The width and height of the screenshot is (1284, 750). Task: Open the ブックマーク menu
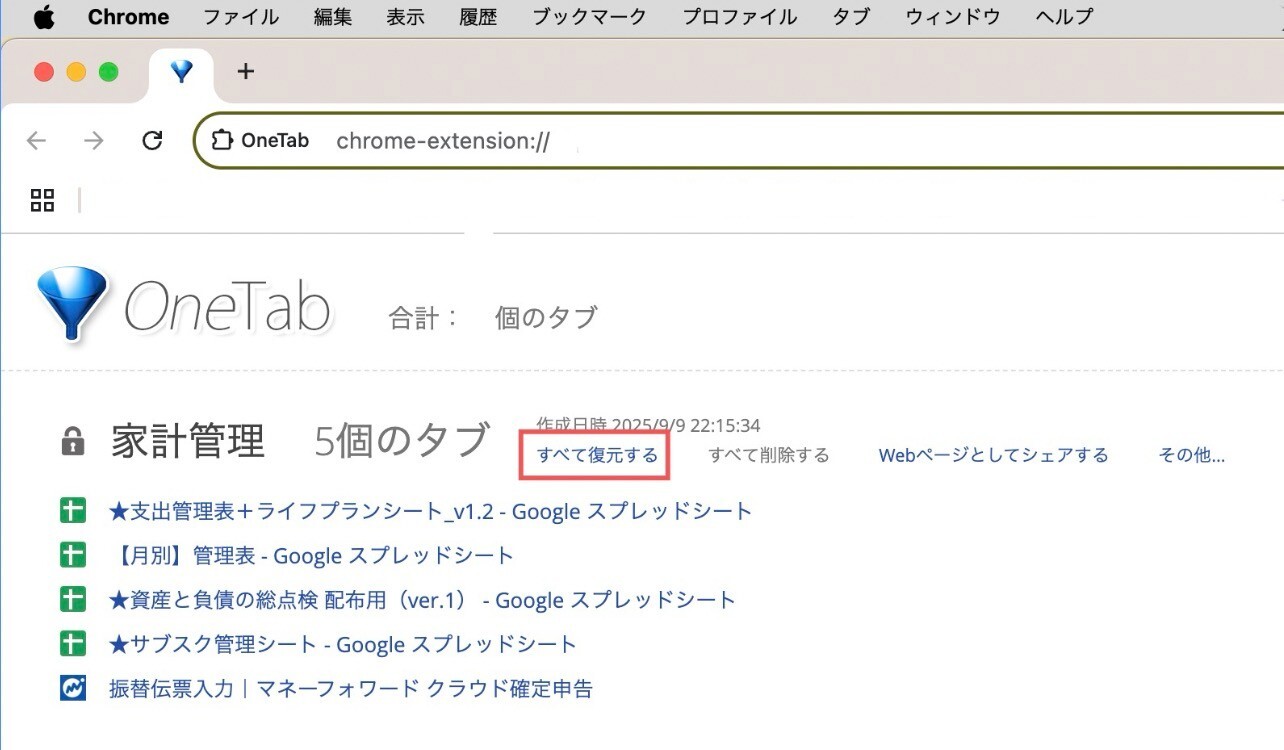589,17
